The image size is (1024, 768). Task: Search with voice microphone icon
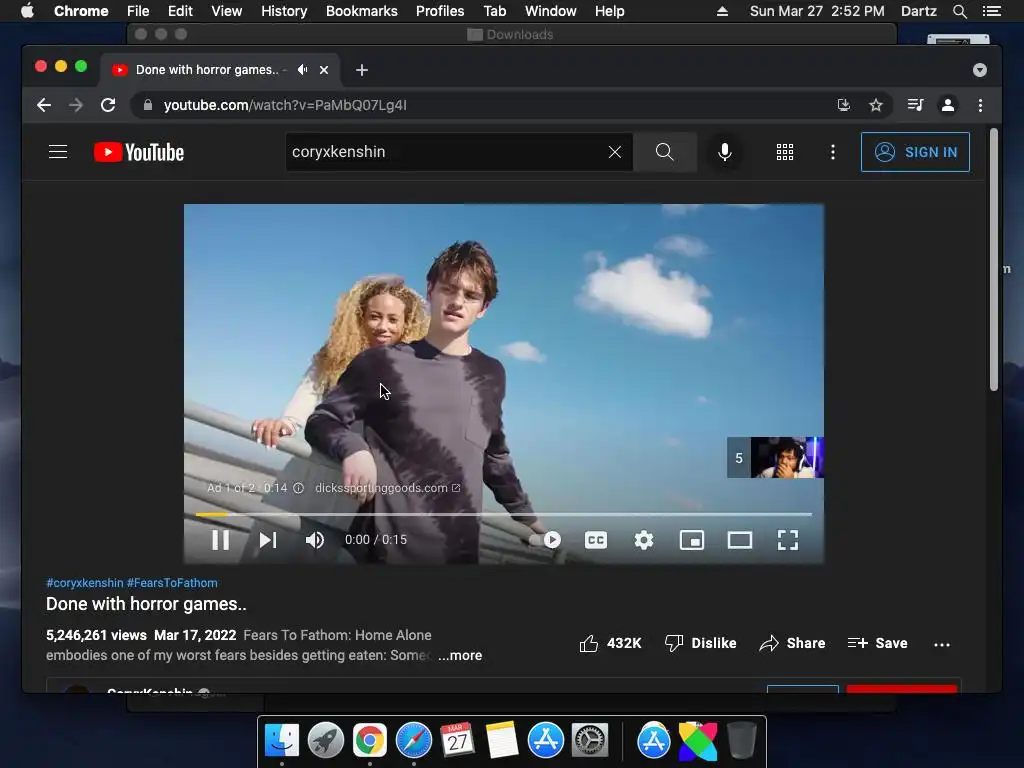(x=724, y=152)
